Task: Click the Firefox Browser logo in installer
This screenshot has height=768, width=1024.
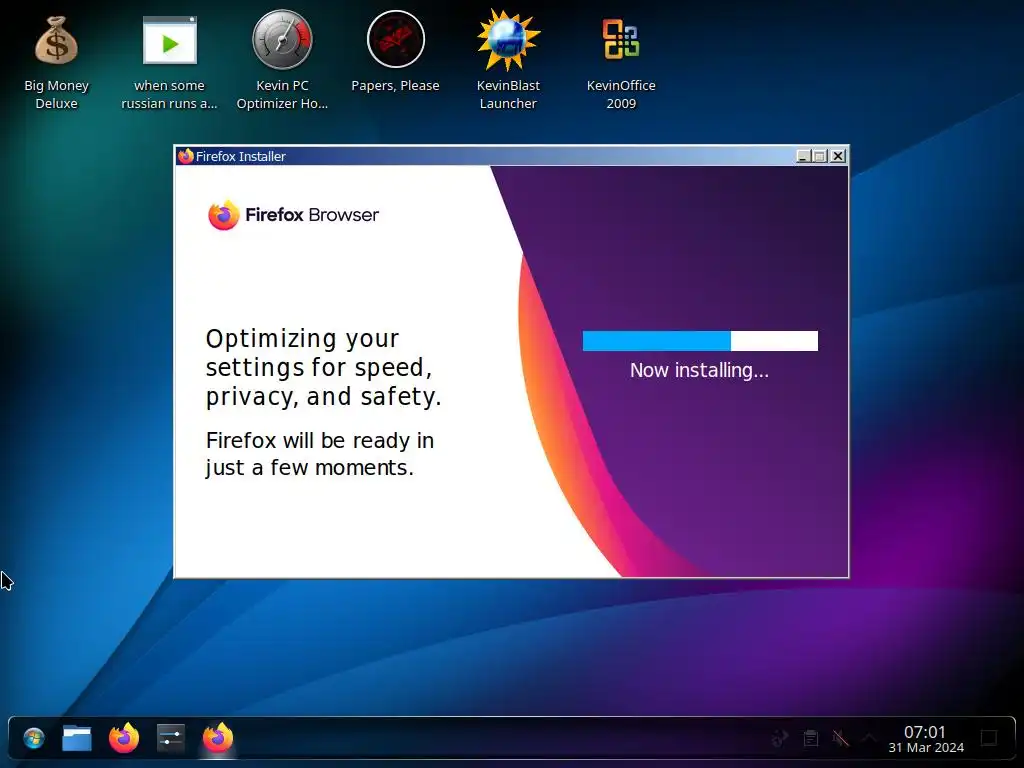Action: coord(293,215)
